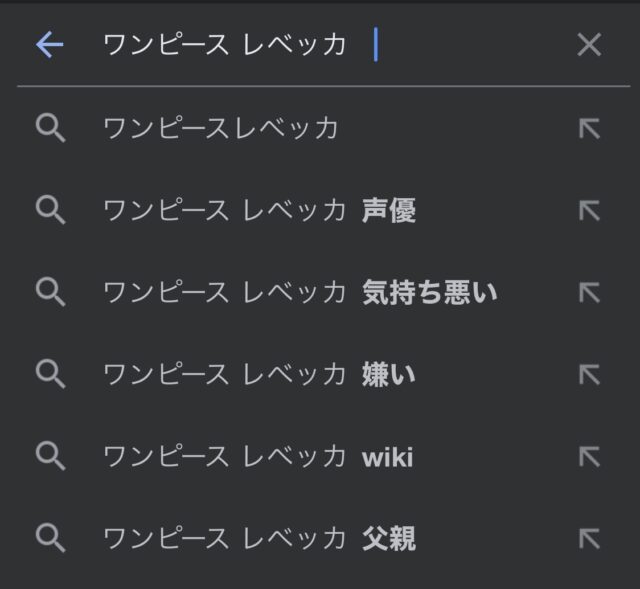Image resolution: width=640 pixels, height=589 pixels.
Task: Clear the search text with X
Action: (589, 45)
